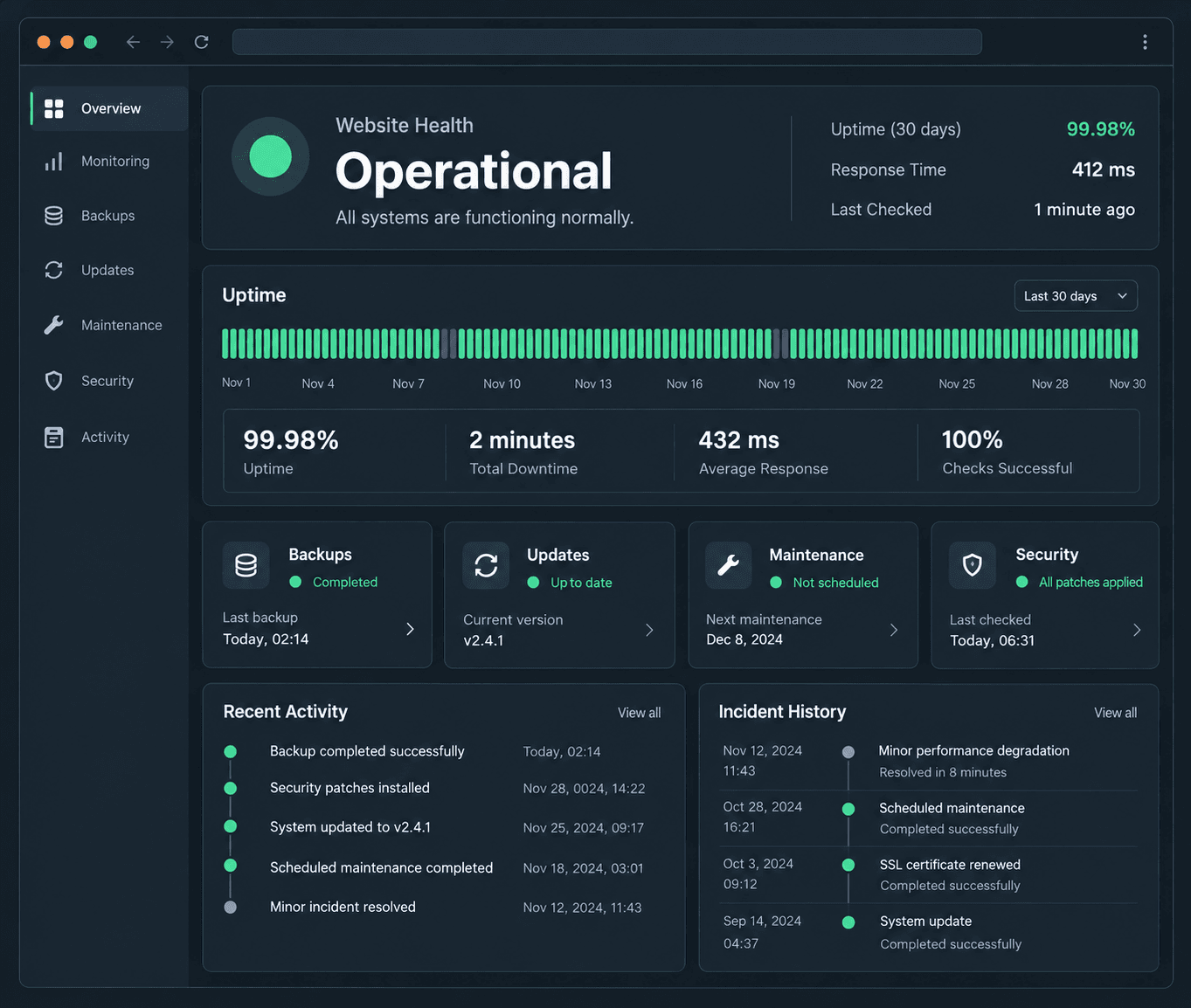Click the Backups card database icon
The height and width of the screenshot is (1008, 1191).
[246, 565]
